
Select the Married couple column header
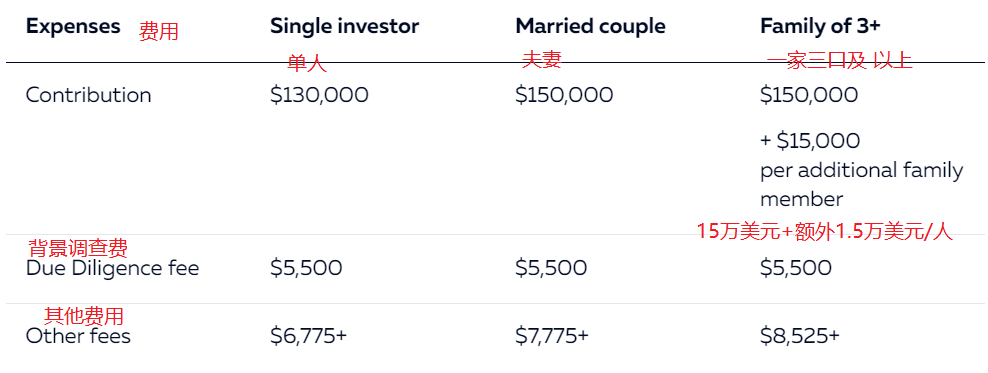(x=590, y=26)
